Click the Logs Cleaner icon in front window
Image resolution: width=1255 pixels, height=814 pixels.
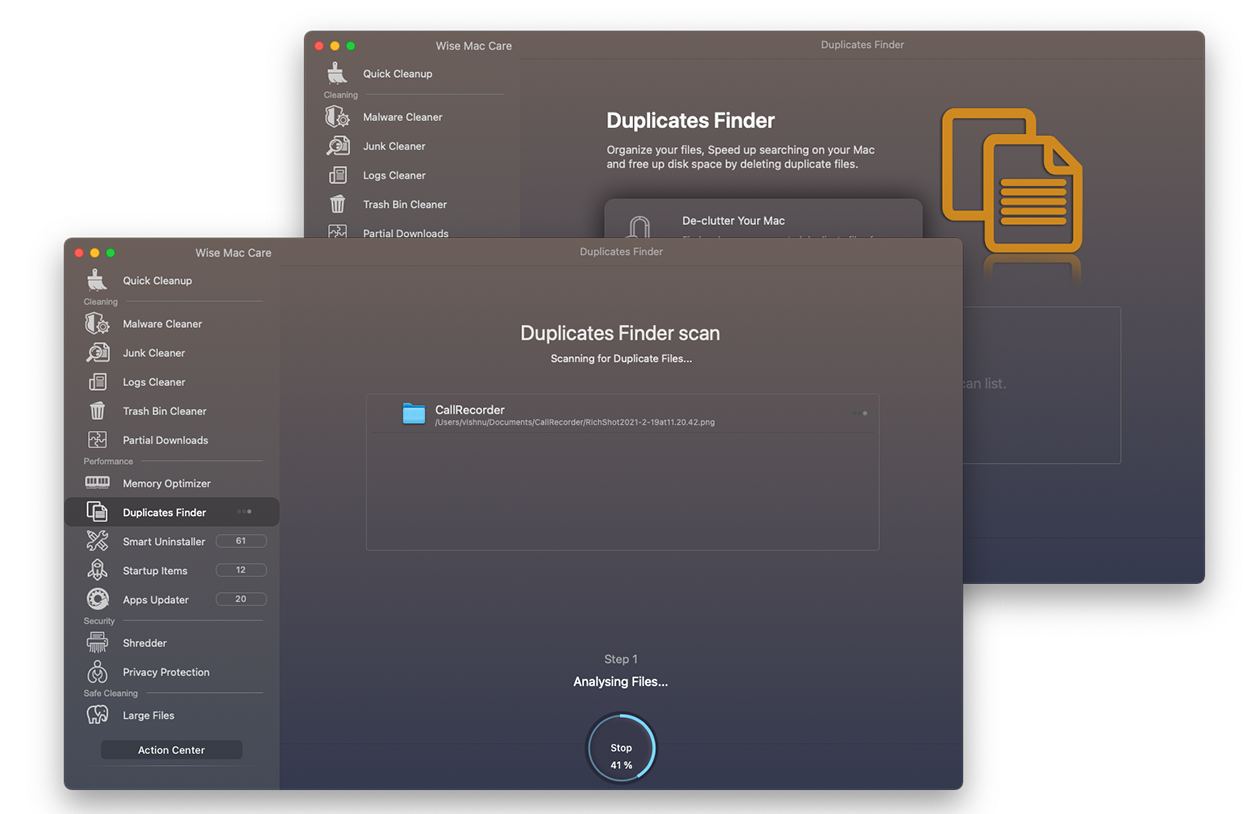[x=97, y=382]
